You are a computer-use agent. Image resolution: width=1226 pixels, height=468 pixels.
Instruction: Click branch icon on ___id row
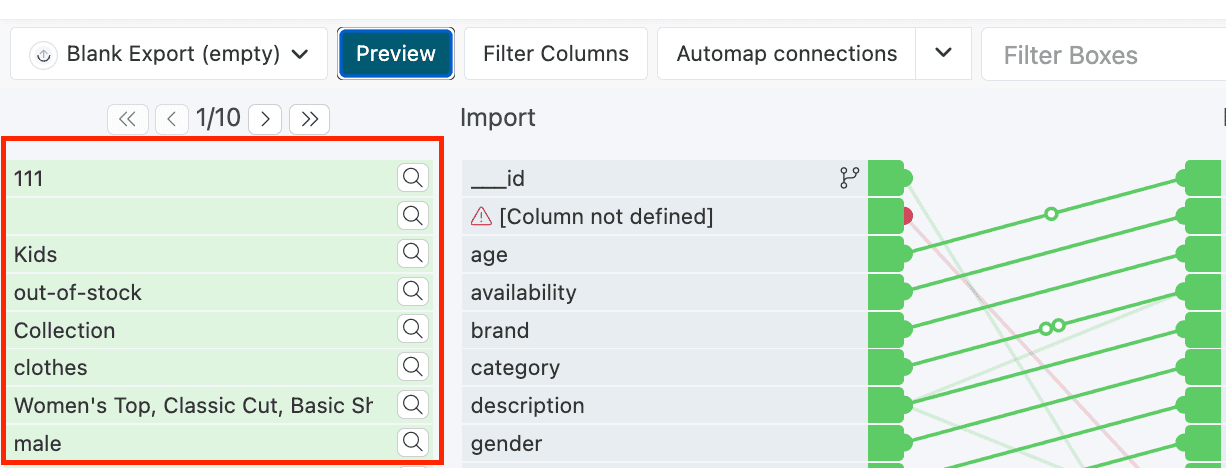click(849, 178)
